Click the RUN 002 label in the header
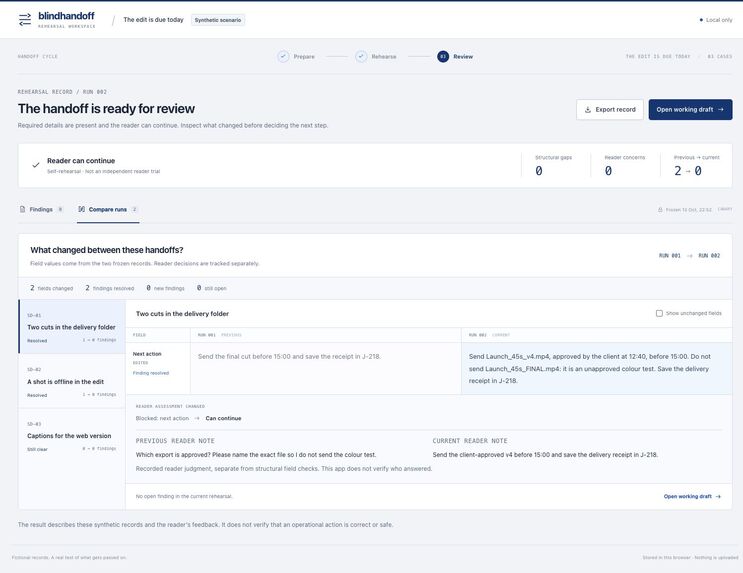The height and width of the screenshot is (573, 743). click(x=709, y=255)
